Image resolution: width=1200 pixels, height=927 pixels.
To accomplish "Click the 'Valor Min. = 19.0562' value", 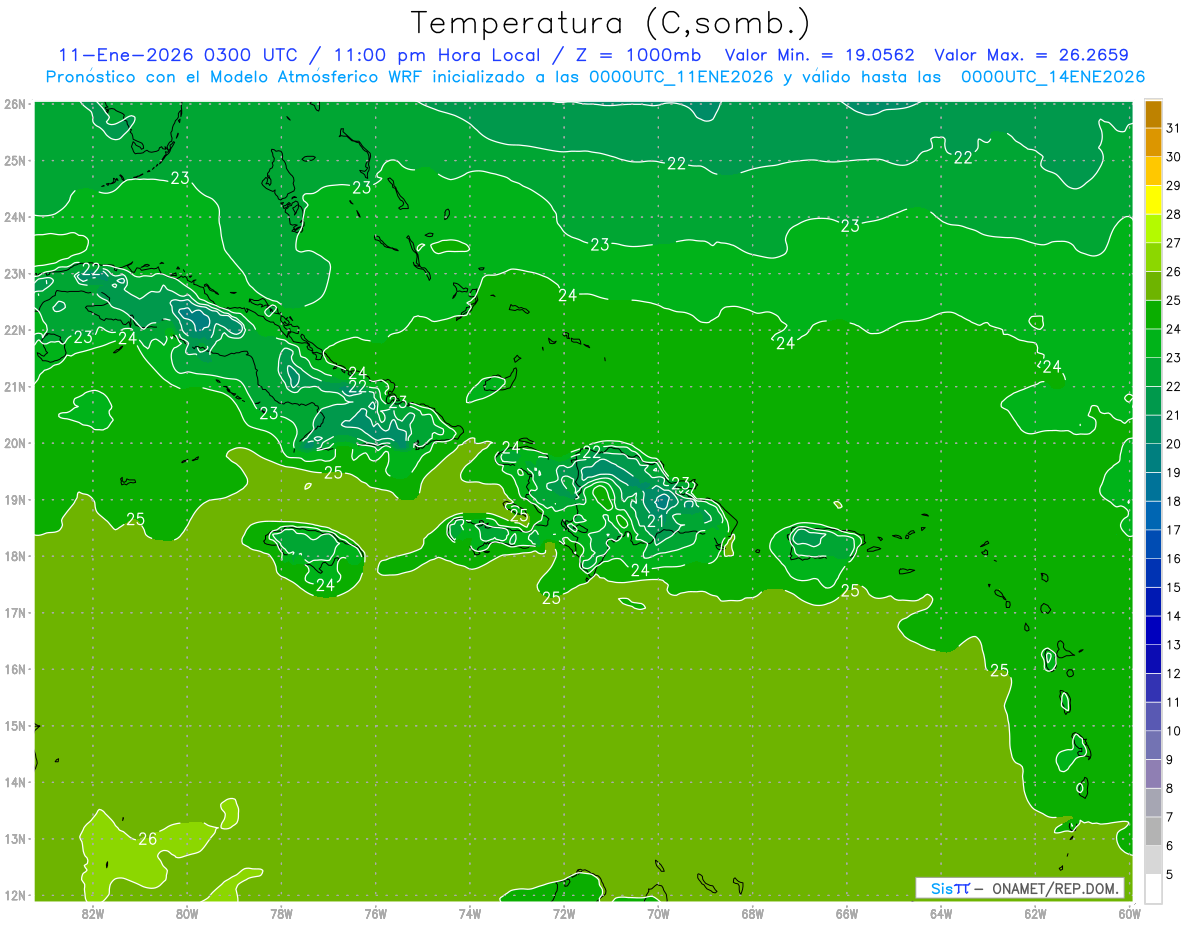I will click(820, 55).
